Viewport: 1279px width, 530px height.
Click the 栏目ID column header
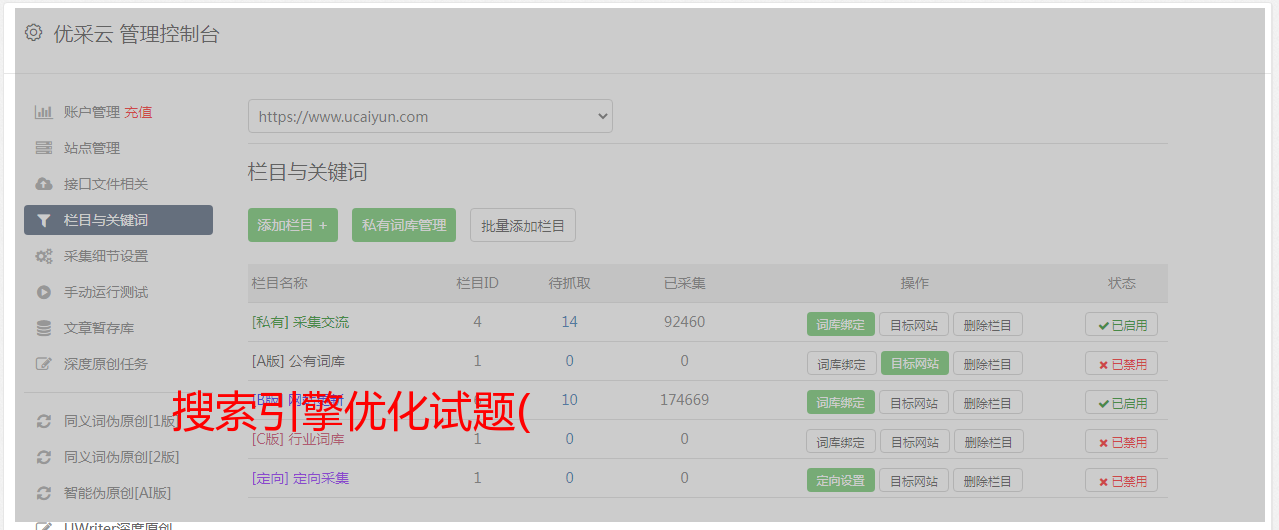pyautogui.click(x=477, y=283)
